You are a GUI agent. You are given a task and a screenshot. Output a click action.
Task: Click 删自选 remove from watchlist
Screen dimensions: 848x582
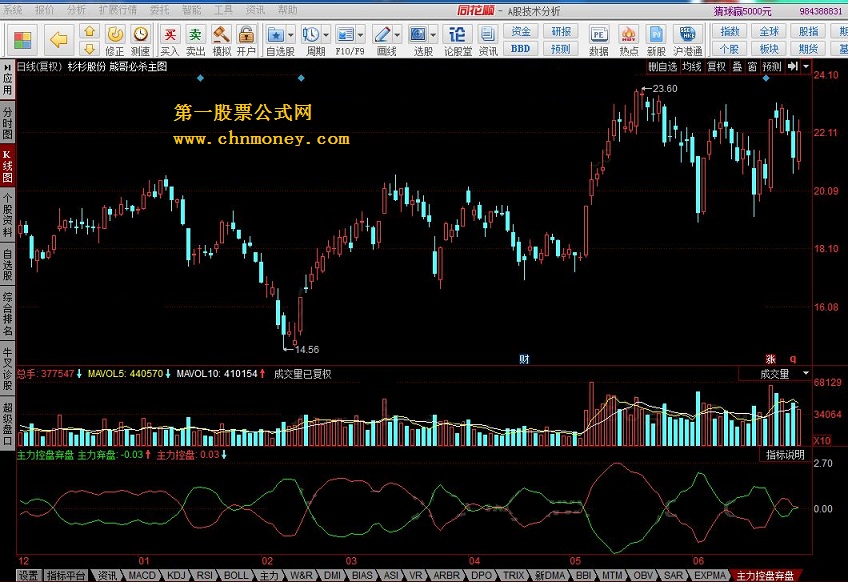[x=662, y=67]
